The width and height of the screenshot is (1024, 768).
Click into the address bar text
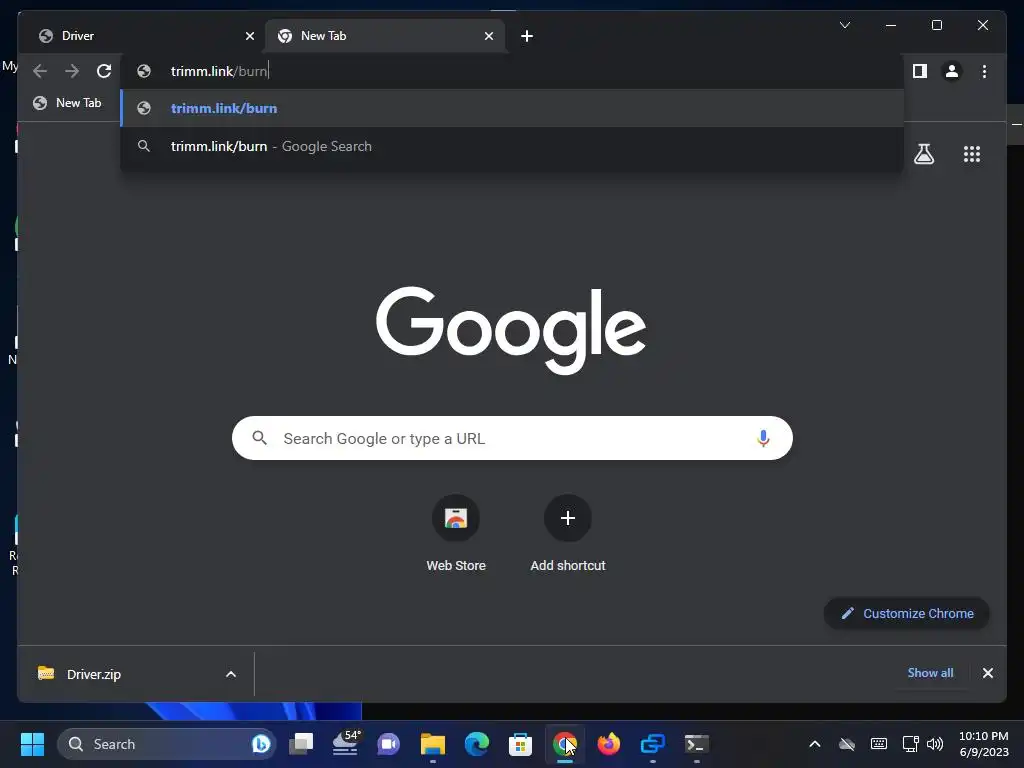pos(219,71)
